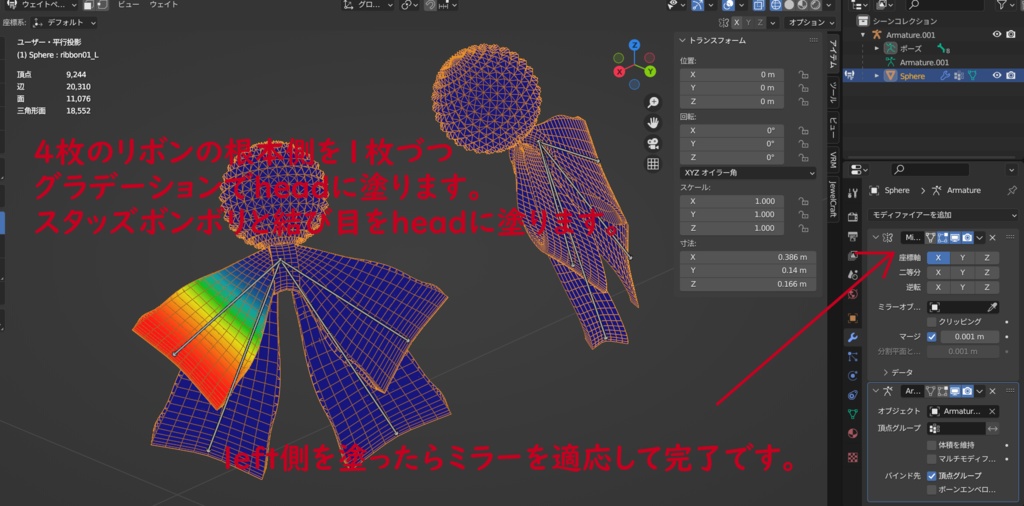Open the モディファイアーを追加 dropdown
This screenshot has height=506, width=1024.
944,215
